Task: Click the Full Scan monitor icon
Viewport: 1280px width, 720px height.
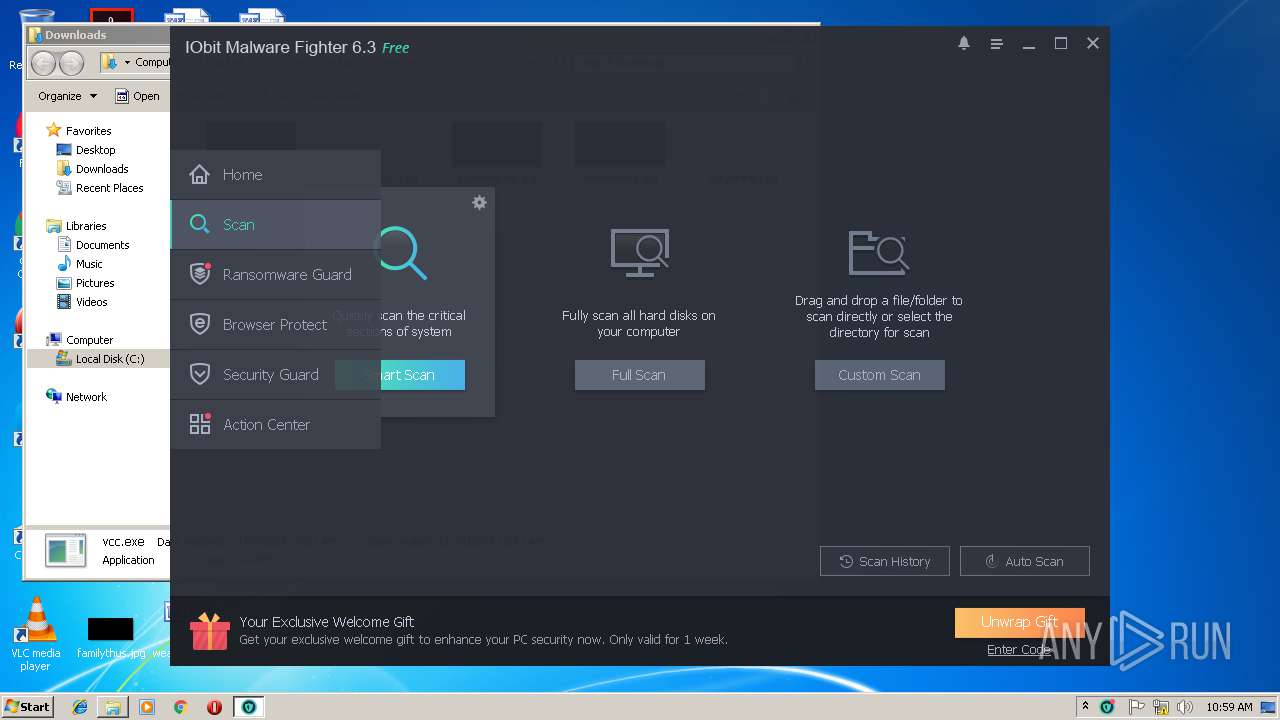Action: point(639,252)
